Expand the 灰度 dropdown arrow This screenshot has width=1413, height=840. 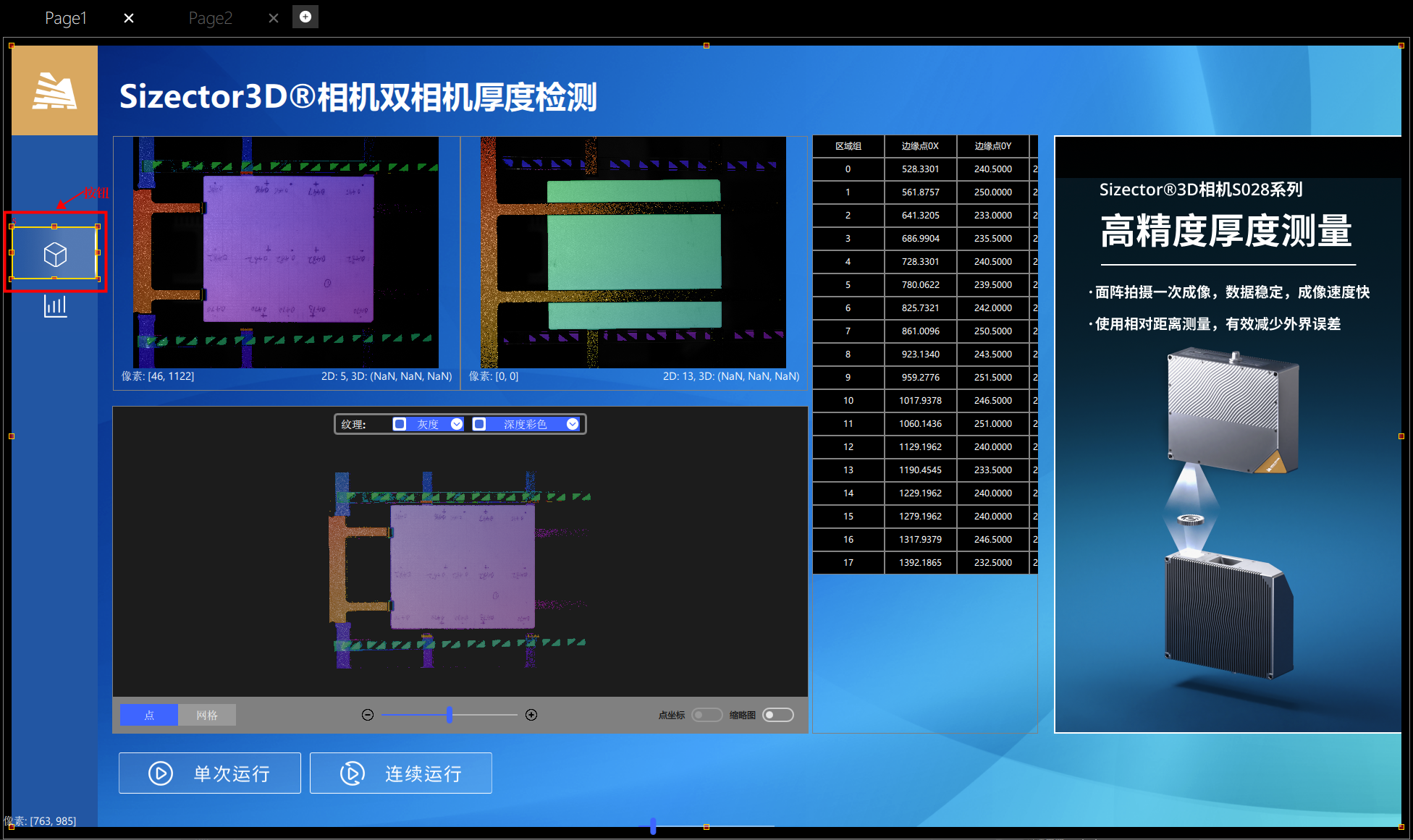pos(457,424)
